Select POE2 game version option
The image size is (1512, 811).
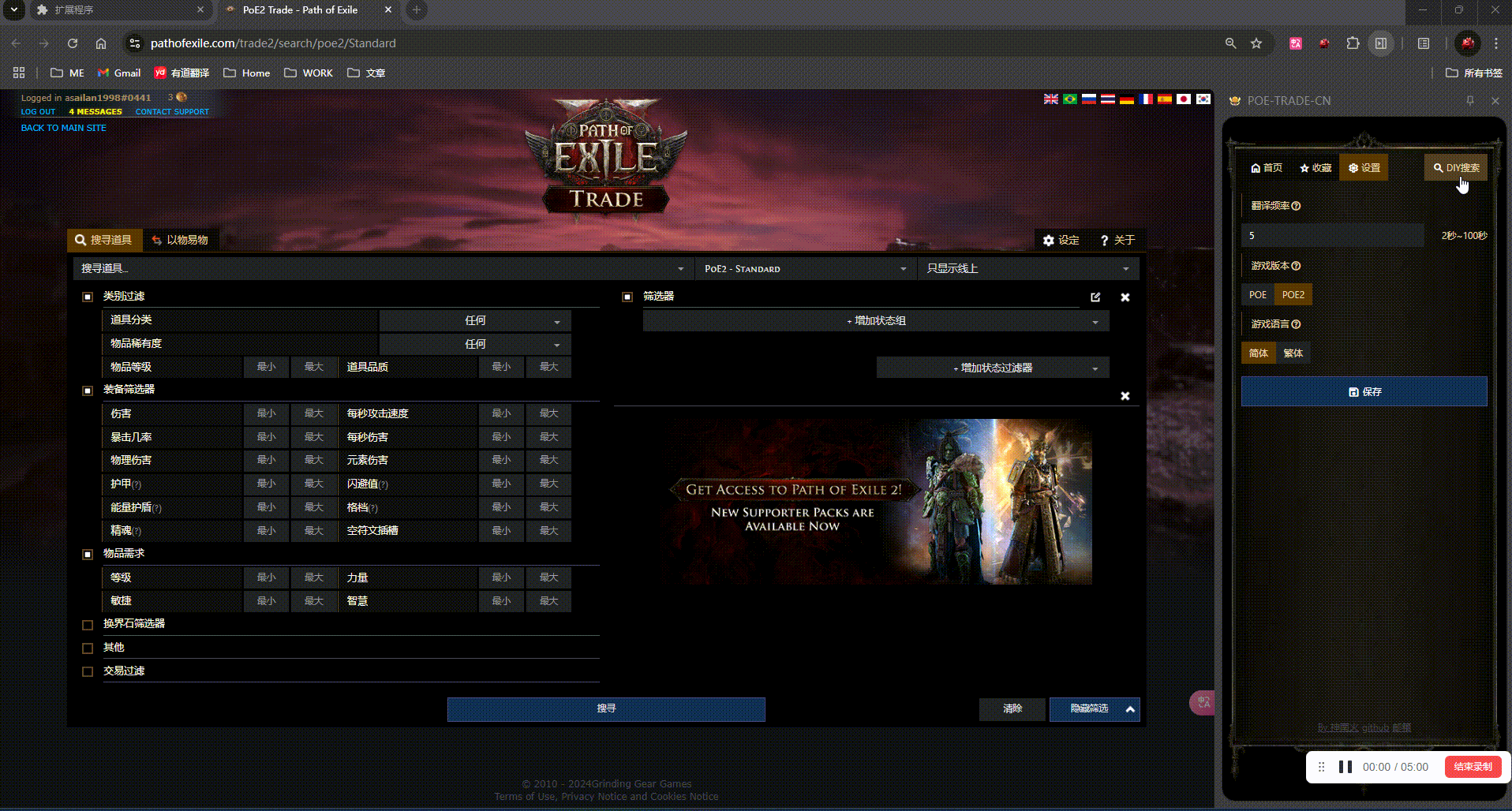1293,295
